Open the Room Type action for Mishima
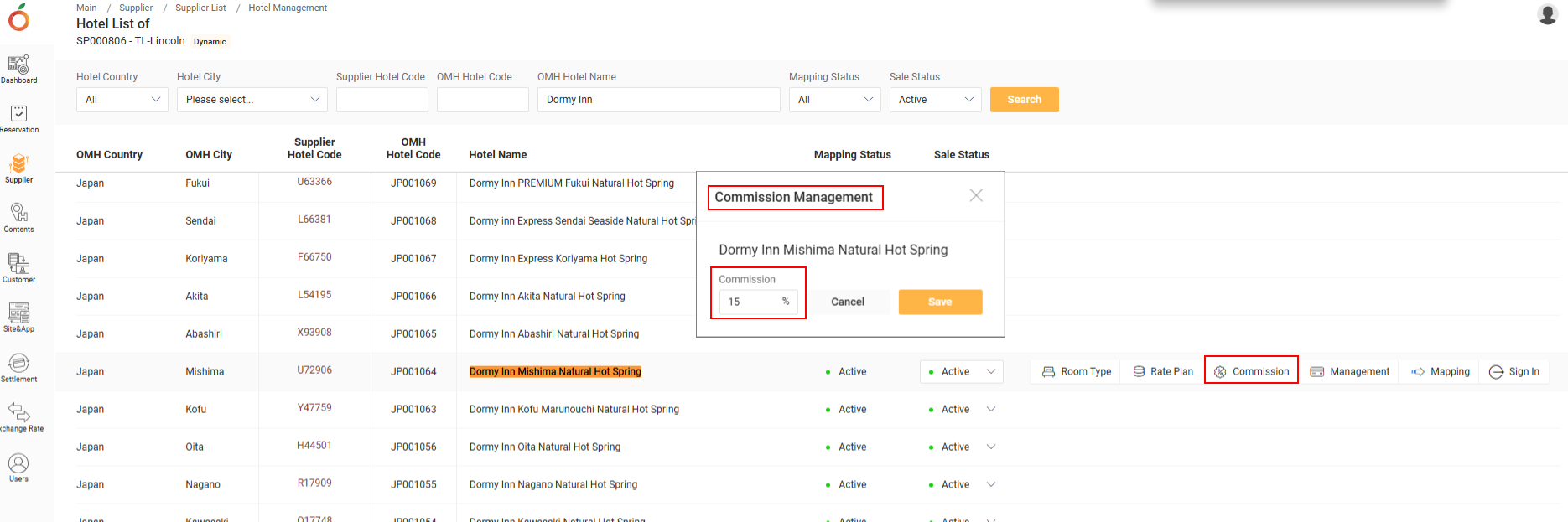Viewport: 1568px width, 522px height. [x=1077, y=372]
